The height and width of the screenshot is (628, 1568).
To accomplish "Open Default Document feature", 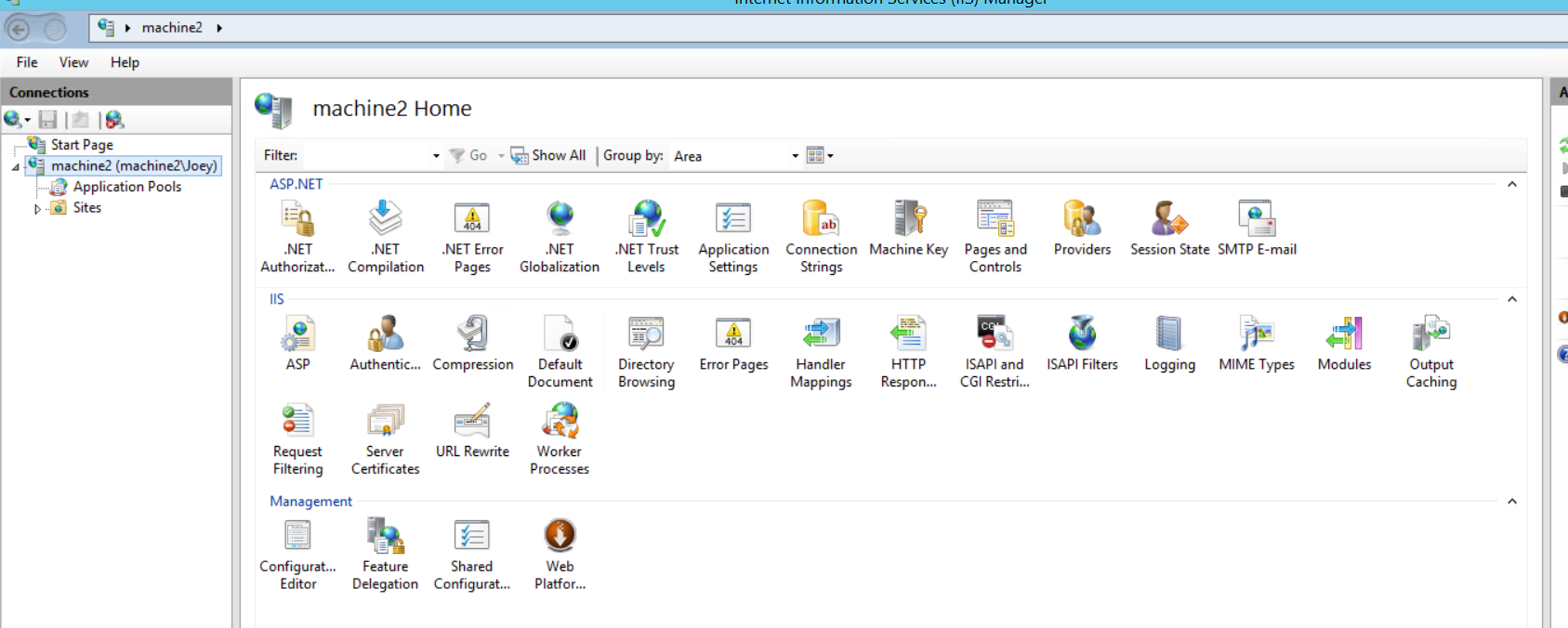I will (x=560, y=352).
